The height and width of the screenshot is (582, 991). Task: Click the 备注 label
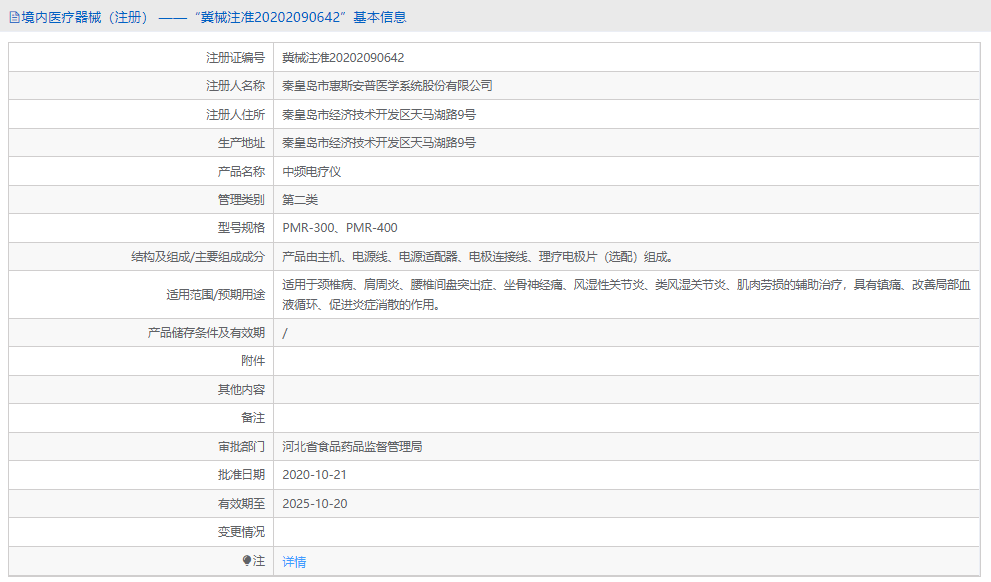pos(253,418)
